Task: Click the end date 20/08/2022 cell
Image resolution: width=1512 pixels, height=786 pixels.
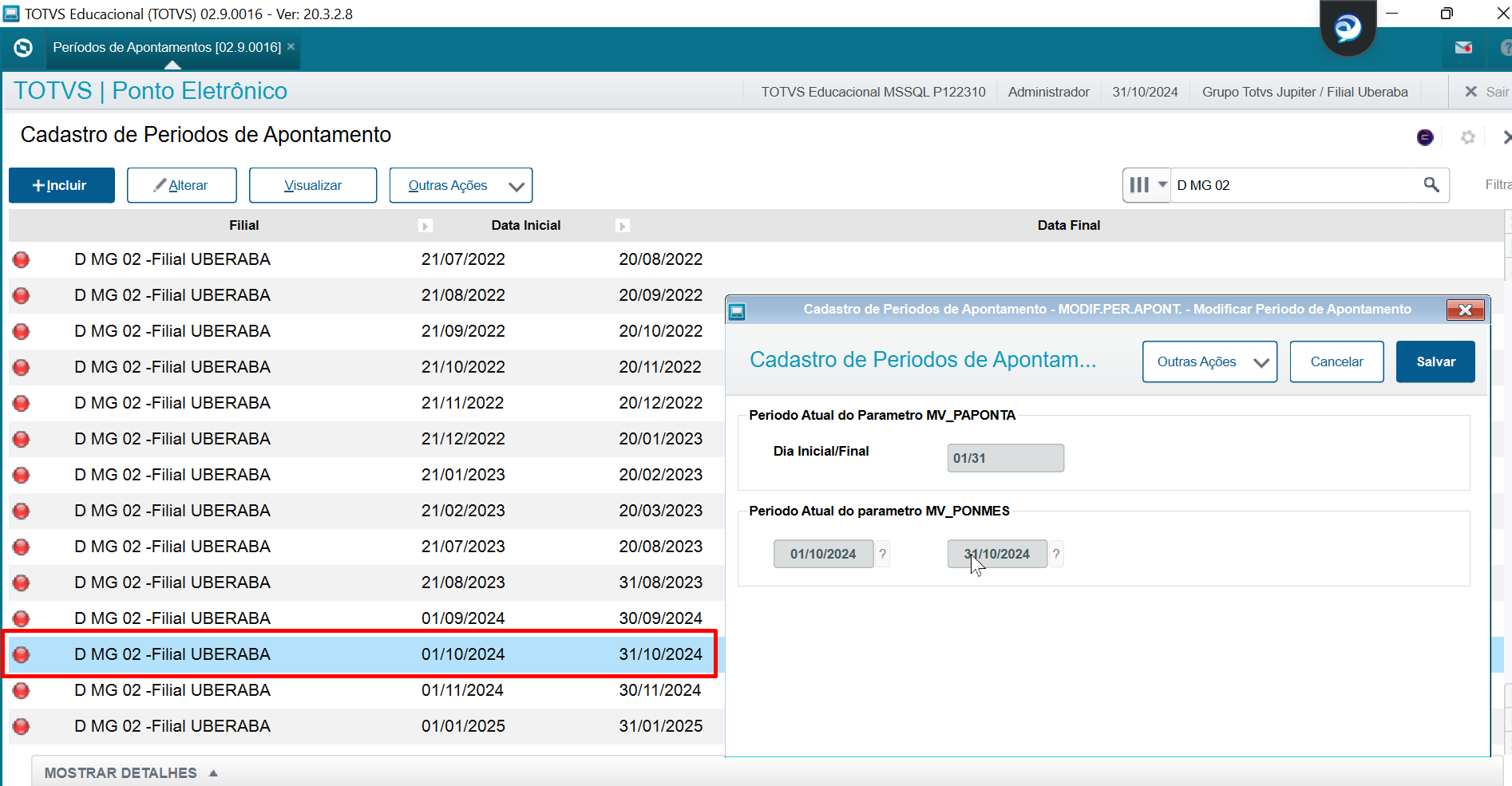Action: [660, 259]
